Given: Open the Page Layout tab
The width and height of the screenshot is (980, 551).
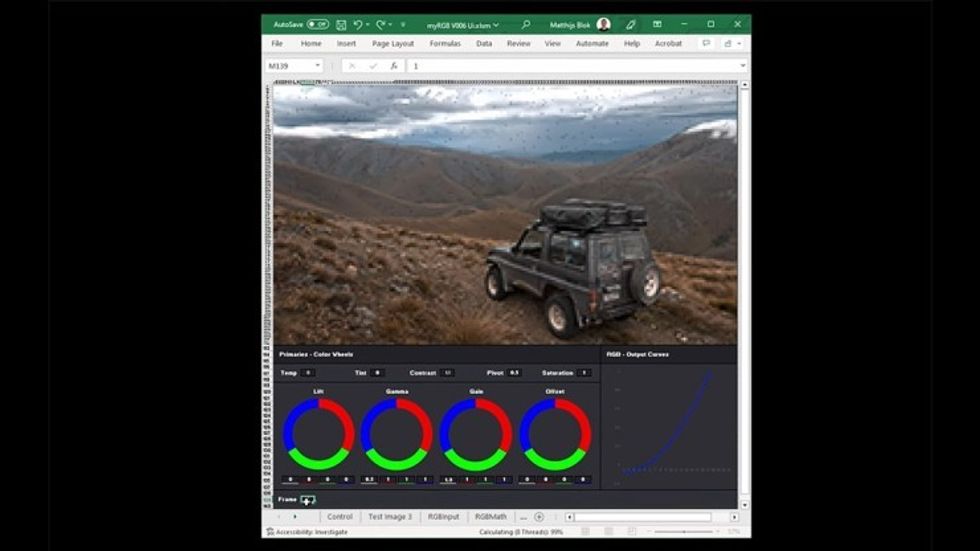Looking at the screenshot, I should click(392, 44).
